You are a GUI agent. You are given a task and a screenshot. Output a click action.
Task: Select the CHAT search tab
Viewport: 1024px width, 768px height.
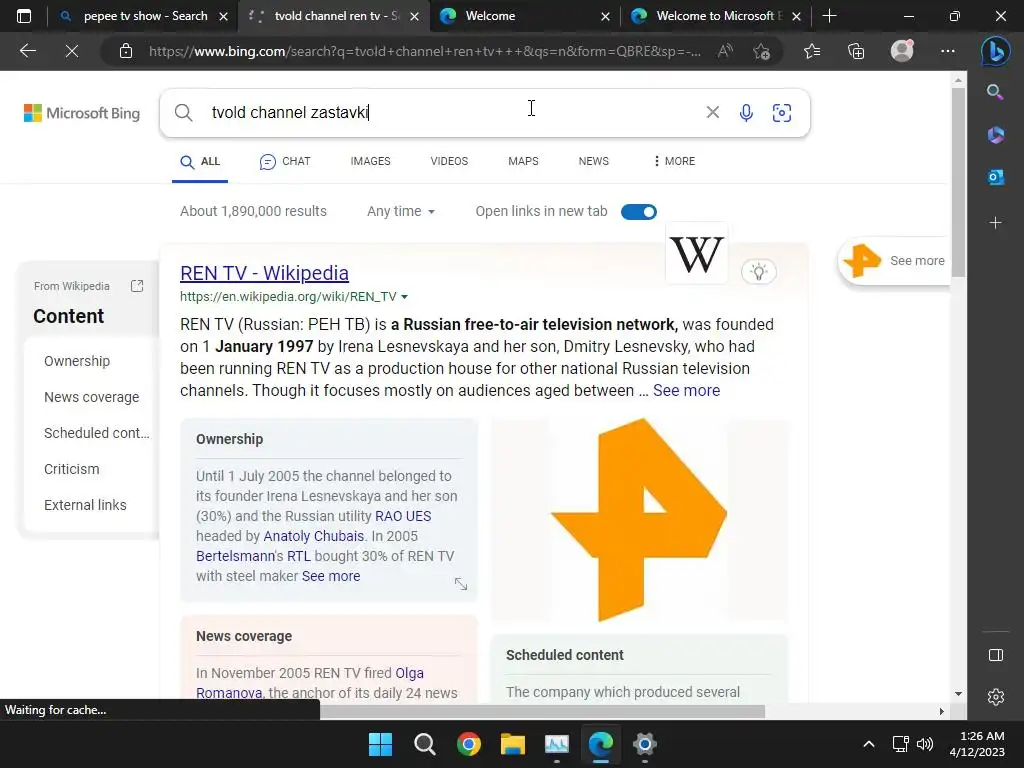(x=285, y=161)
